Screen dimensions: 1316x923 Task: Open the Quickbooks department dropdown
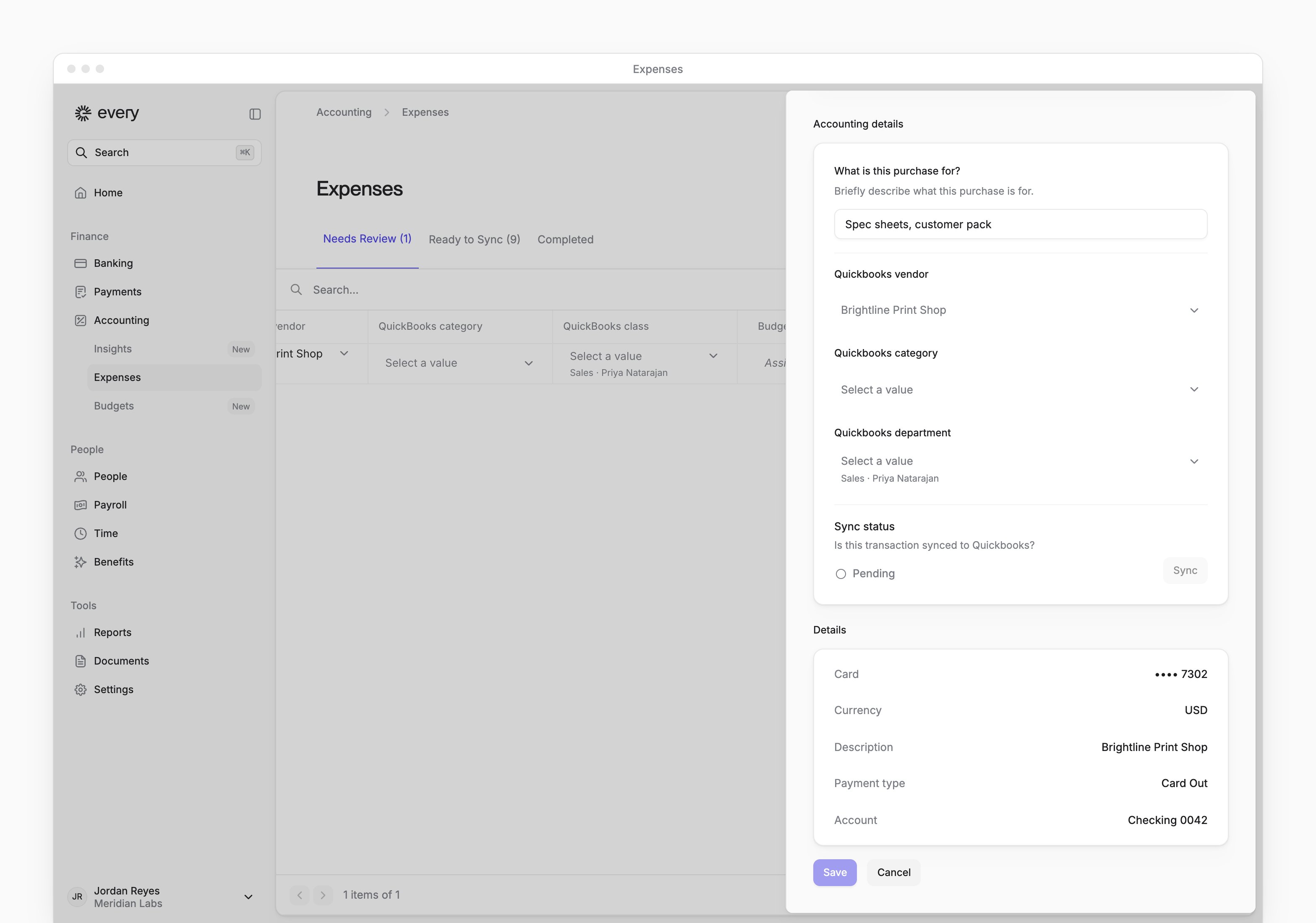pyautogui.click(x=1020, y=469)
